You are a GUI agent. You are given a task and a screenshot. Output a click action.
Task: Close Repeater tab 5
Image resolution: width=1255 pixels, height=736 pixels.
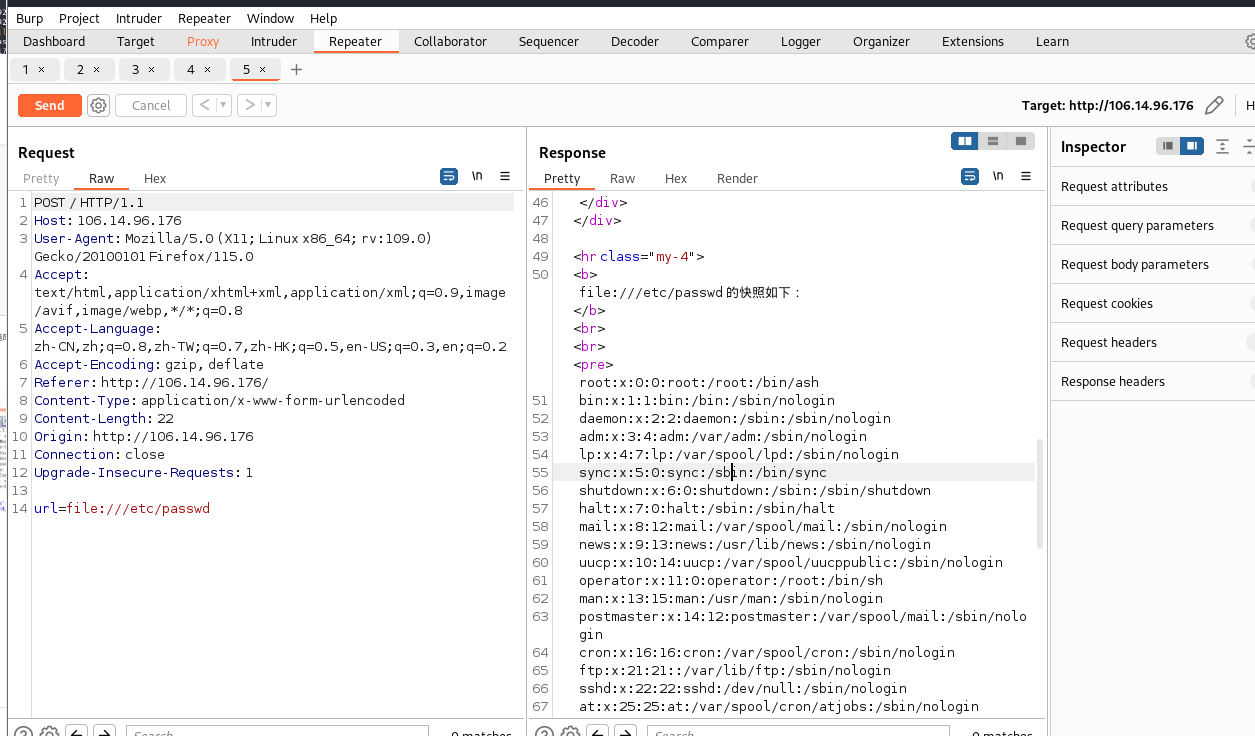[x=262, y=69]
